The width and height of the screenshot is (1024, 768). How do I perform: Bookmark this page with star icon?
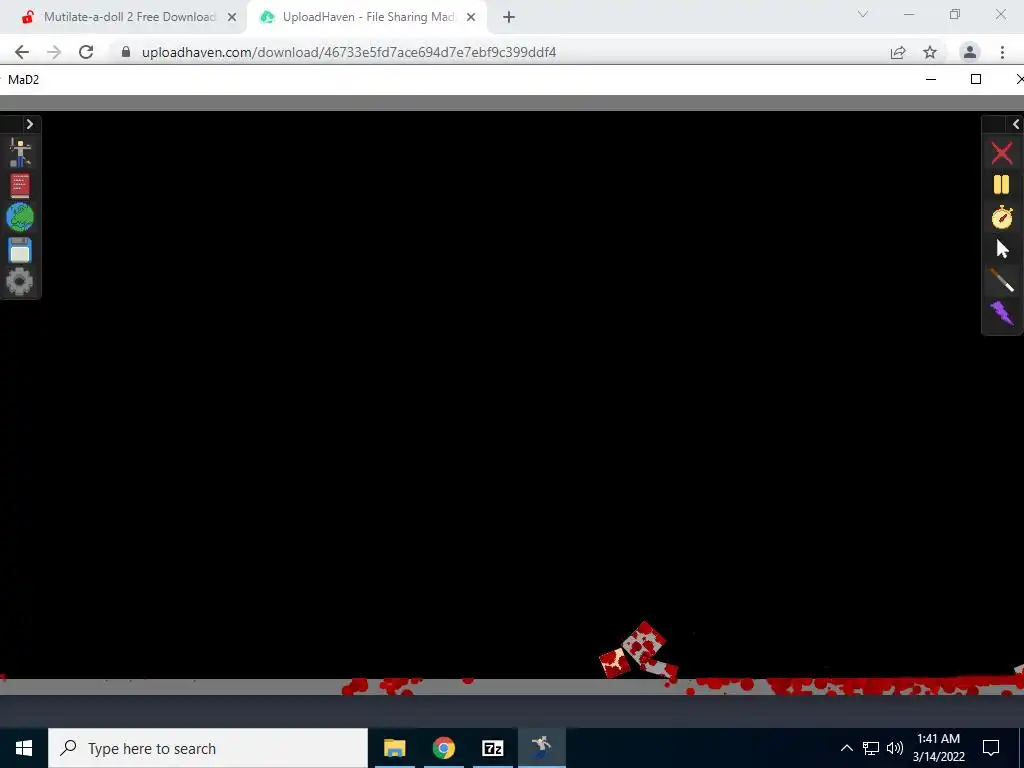(930, 52)
